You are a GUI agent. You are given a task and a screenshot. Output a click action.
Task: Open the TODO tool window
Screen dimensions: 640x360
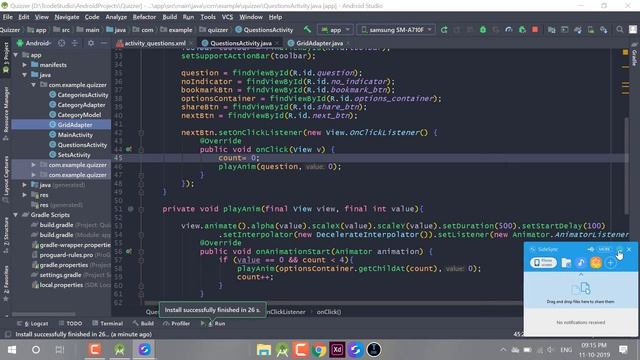(71, 323)
